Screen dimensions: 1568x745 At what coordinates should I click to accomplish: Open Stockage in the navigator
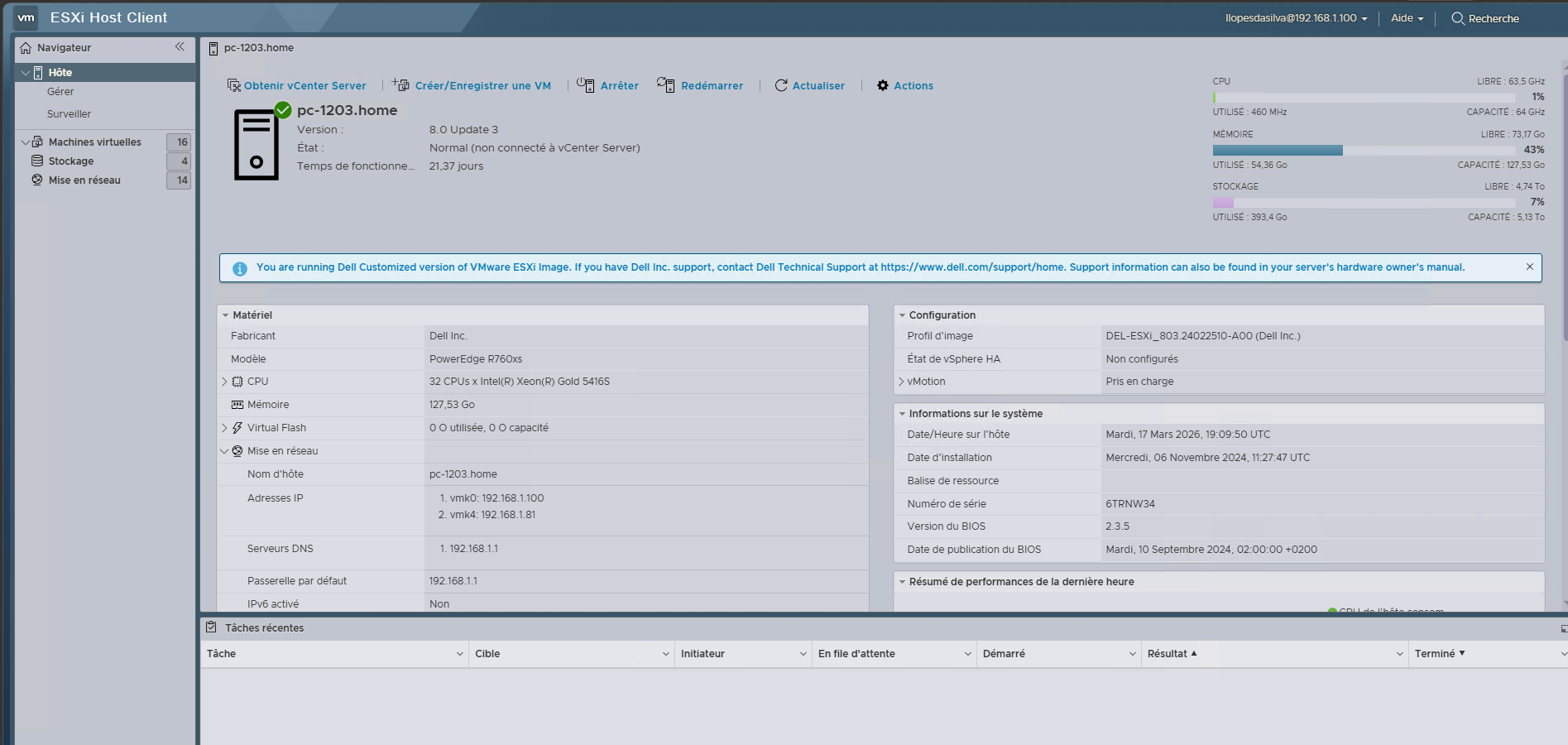(x=71, y=161)
